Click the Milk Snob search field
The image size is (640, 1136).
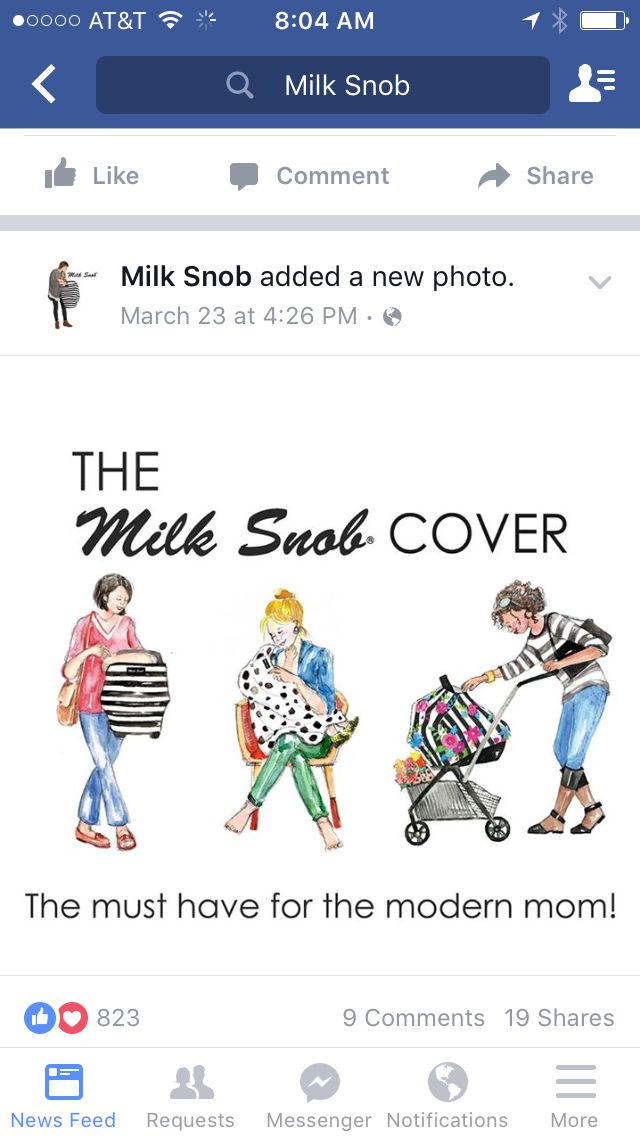pos(323,85)
